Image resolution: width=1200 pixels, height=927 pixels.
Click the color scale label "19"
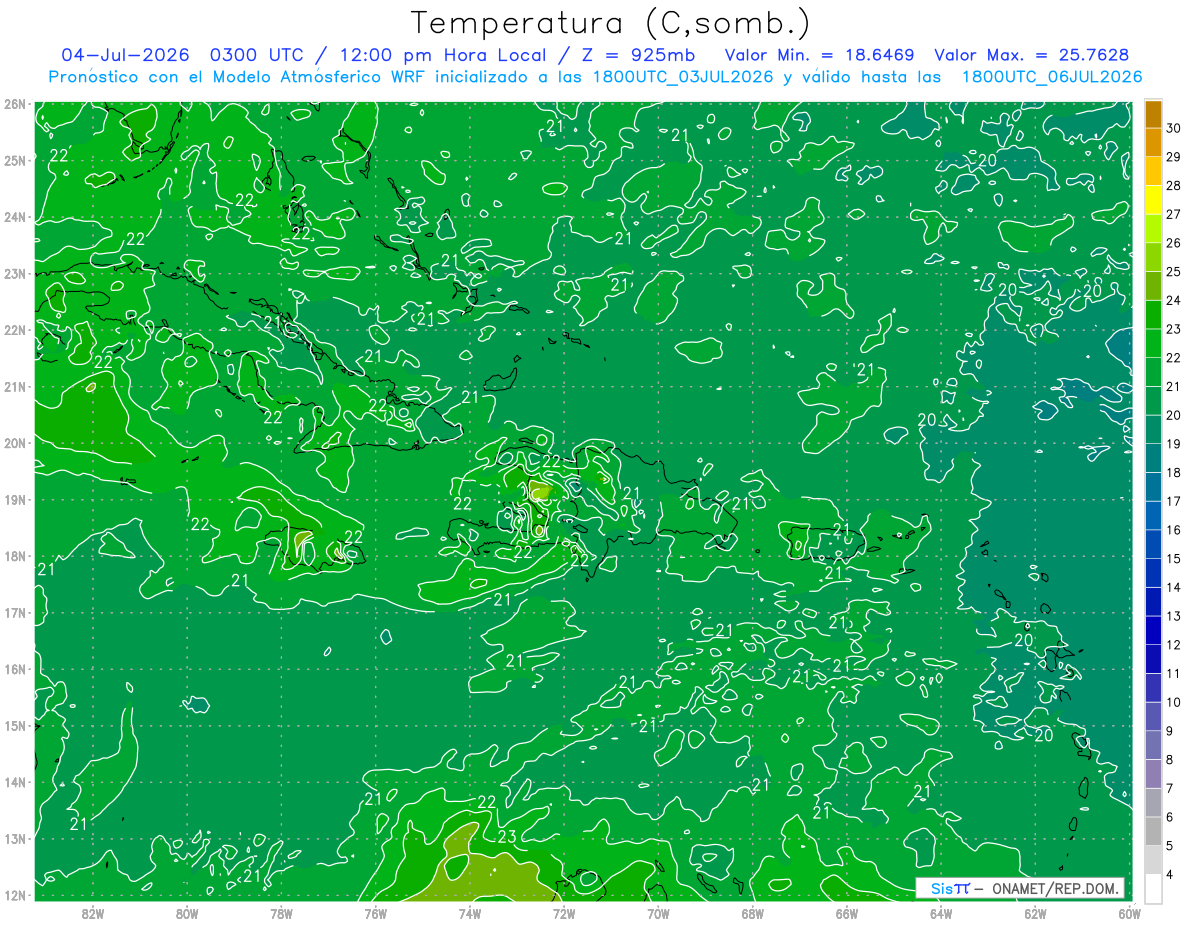point(1173,444)
